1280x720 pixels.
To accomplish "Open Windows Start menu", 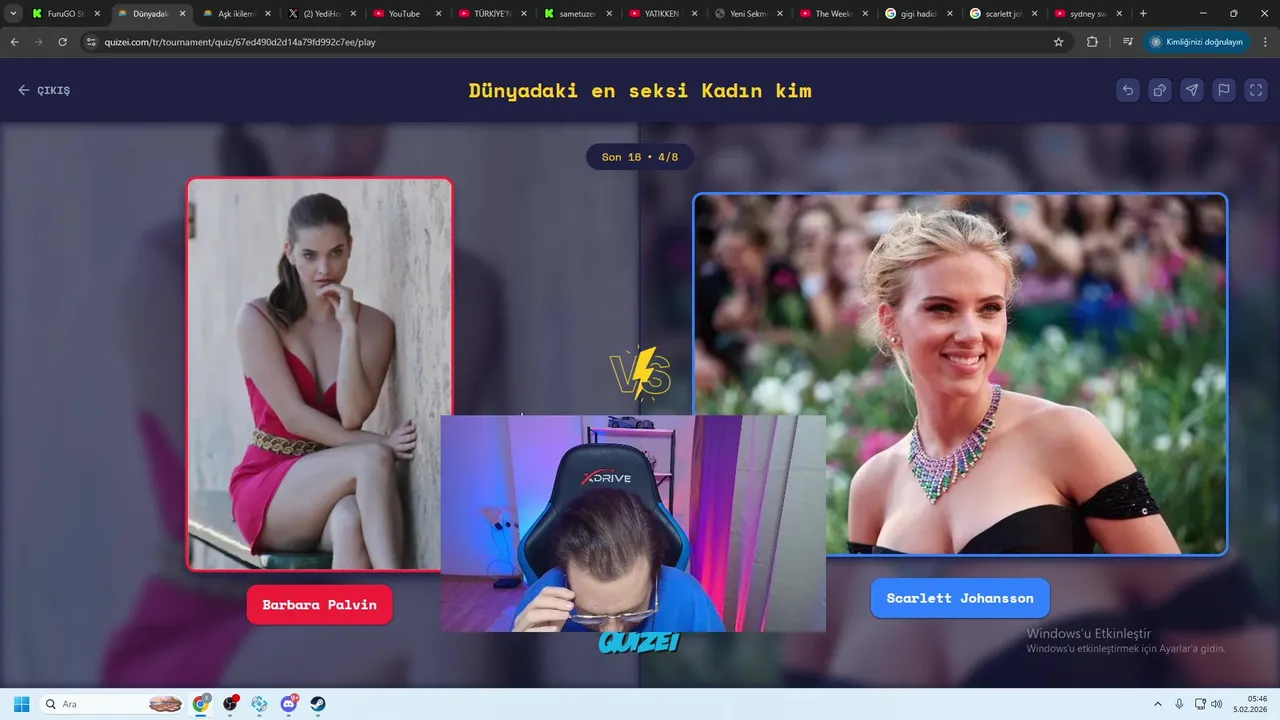I will pyautogui.click(x=21, y=704).
